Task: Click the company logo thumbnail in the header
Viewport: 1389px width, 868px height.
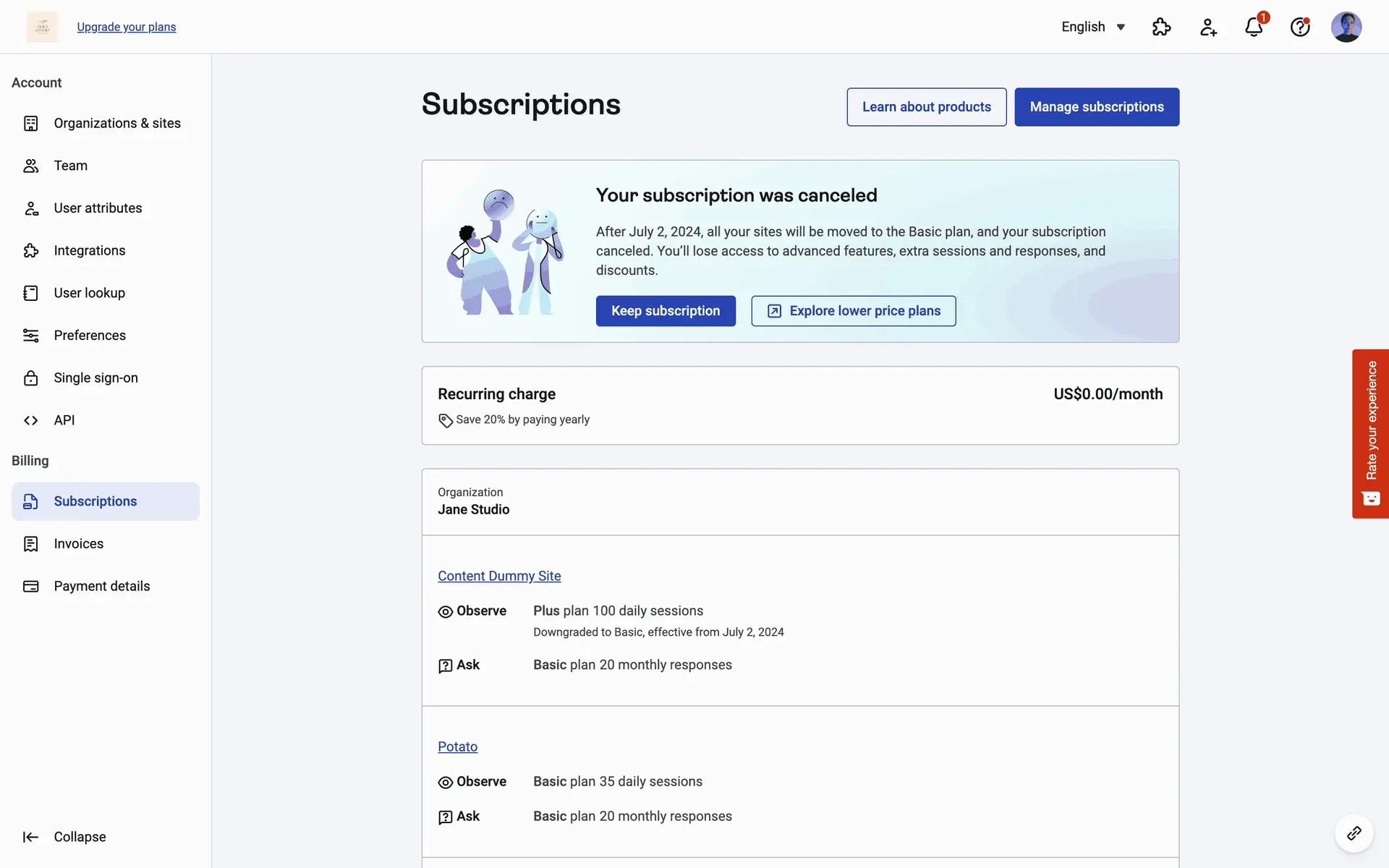Action: pos(43,27)
